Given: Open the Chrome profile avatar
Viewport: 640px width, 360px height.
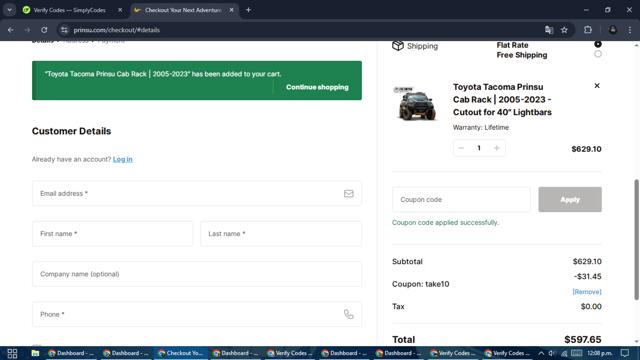Looking at the screenshot, I should pos(613,30).
